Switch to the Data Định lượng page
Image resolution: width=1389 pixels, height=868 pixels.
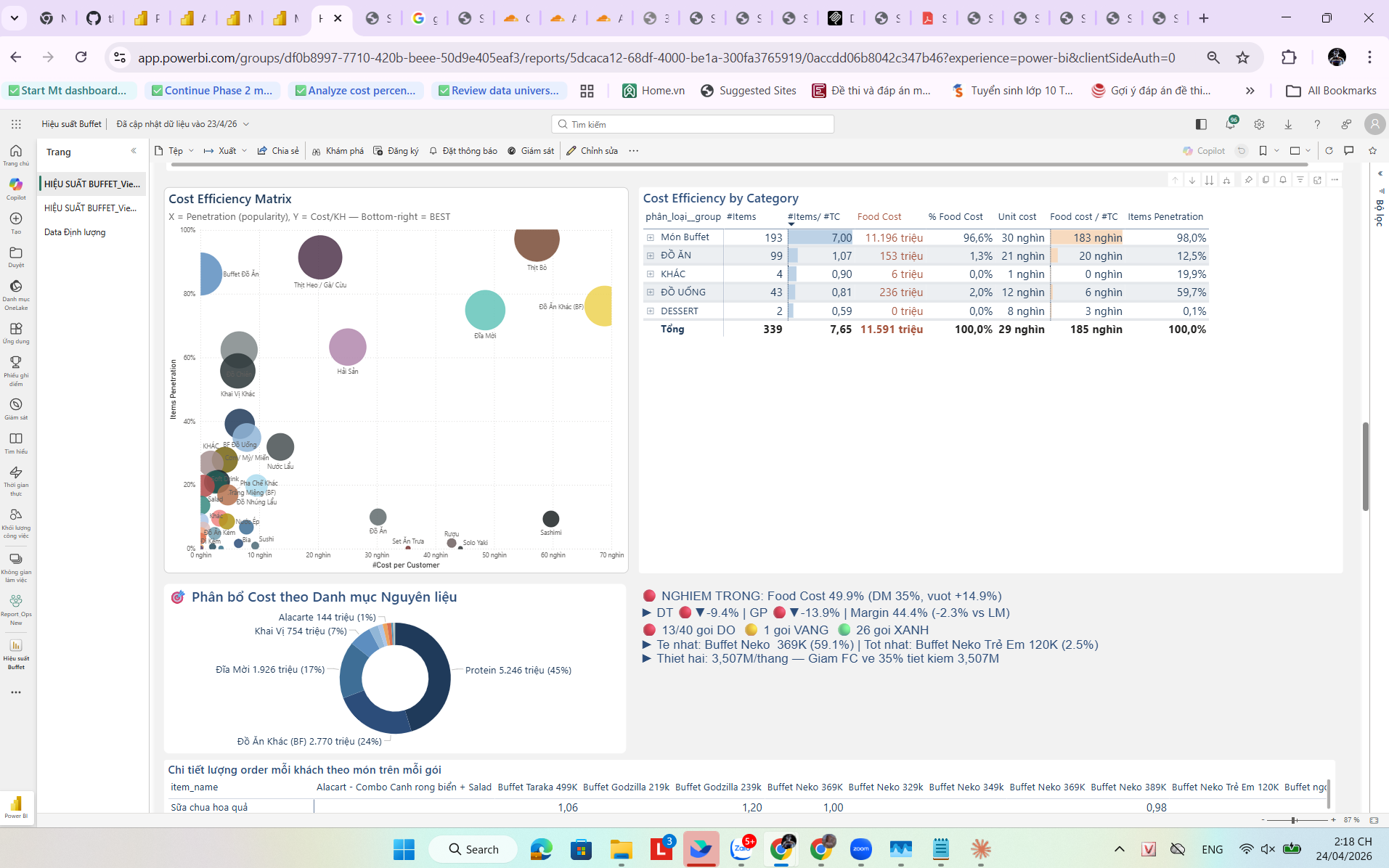click(74, 232)
